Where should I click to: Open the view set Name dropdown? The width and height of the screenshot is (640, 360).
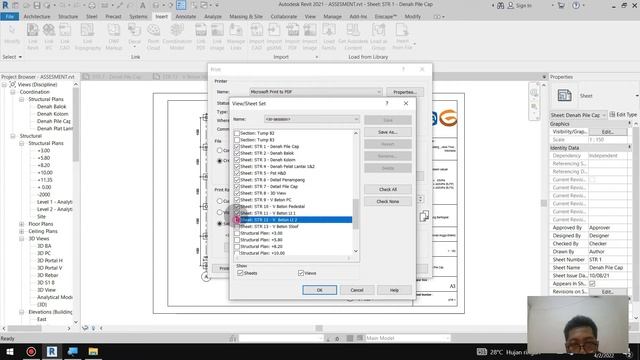[312, 119]
